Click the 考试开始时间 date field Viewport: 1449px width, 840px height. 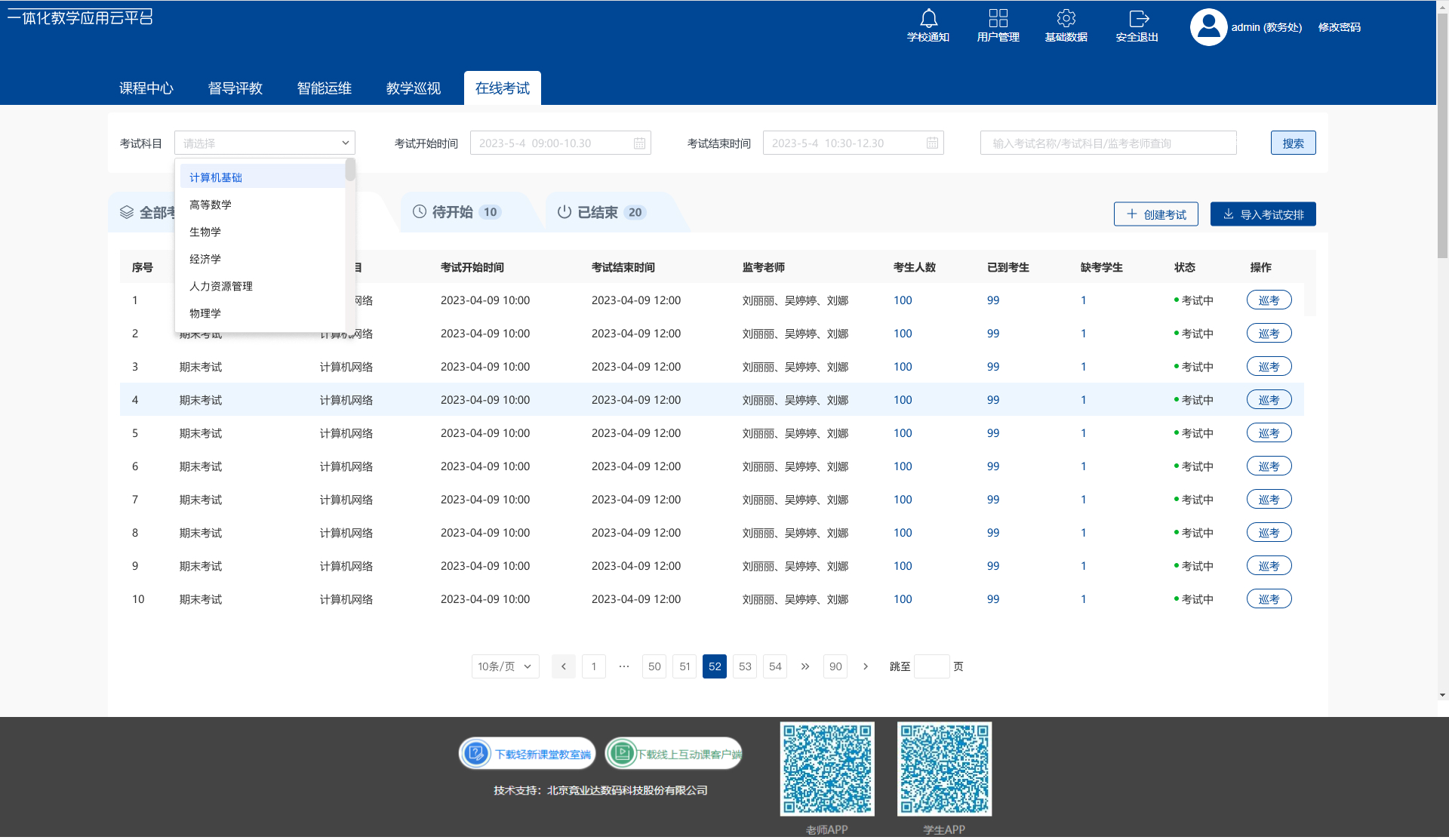[x=560, y=143]
